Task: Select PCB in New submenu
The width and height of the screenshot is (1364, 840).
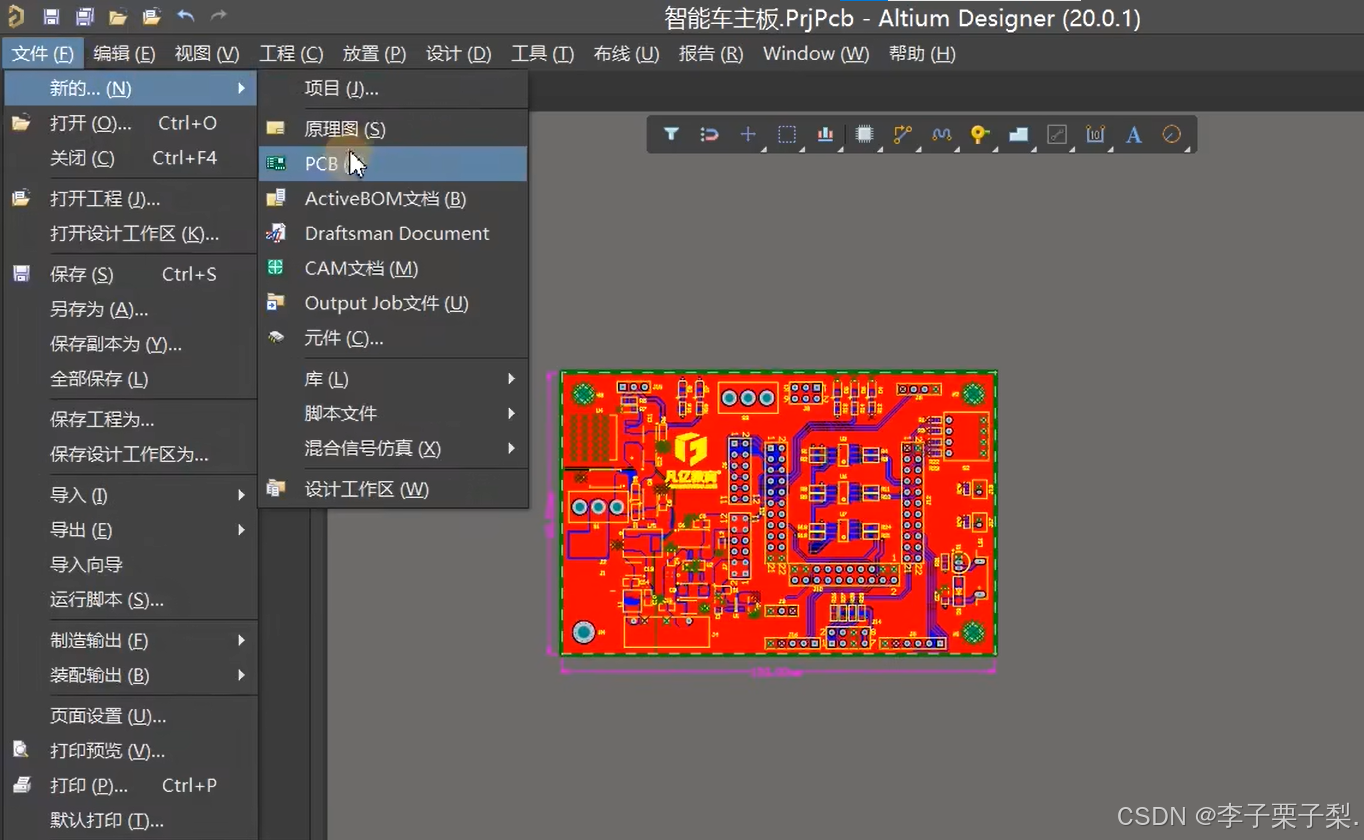Action: point(393,164)
